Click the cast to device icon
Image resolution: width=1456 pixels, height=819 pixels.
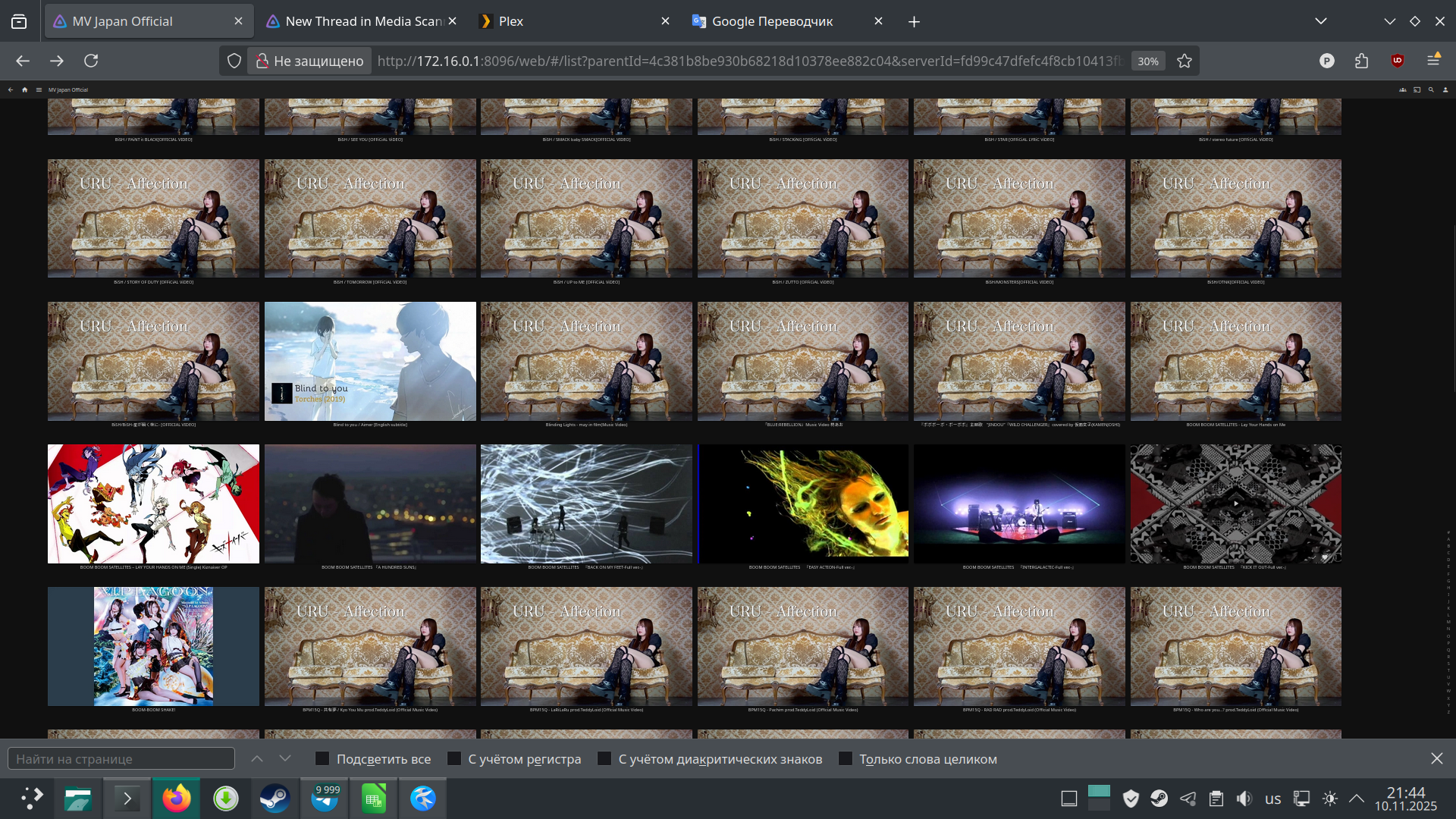[1417, 89]
